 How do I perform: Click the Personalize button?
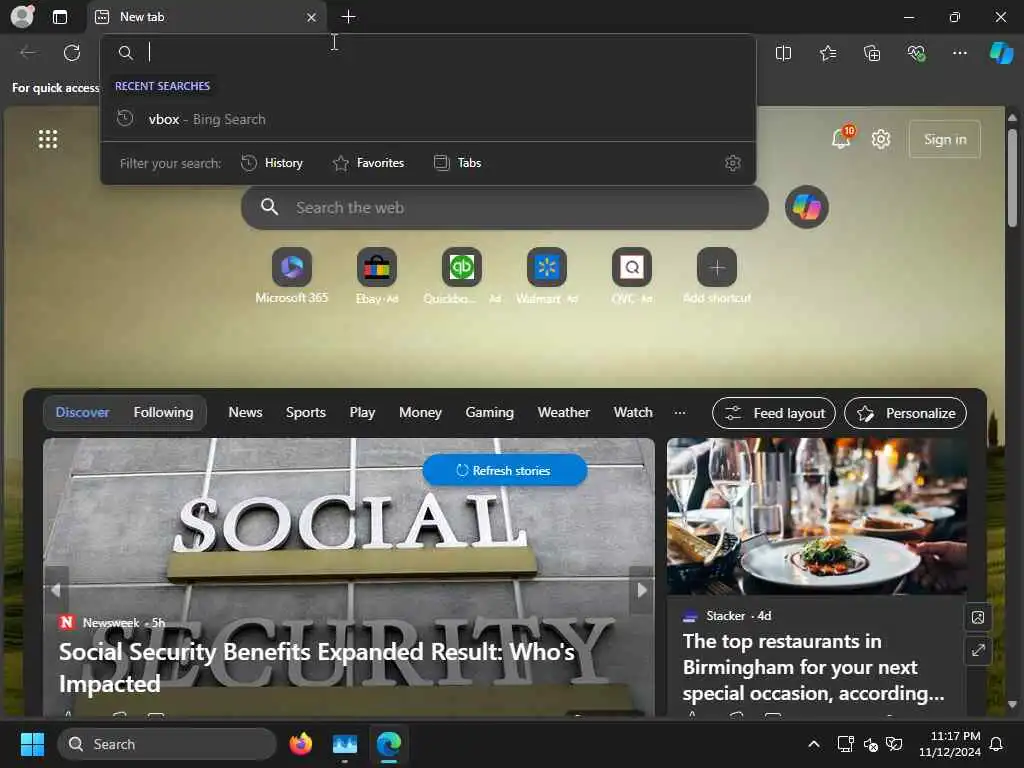coord(906,413)
